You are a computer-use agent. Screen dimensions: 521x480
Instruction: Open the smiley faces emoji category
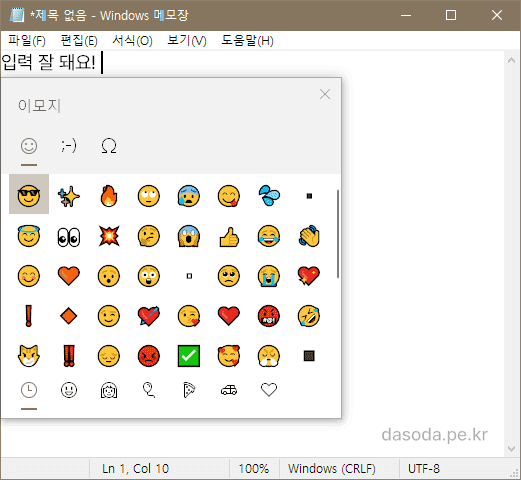coord(69,390)
